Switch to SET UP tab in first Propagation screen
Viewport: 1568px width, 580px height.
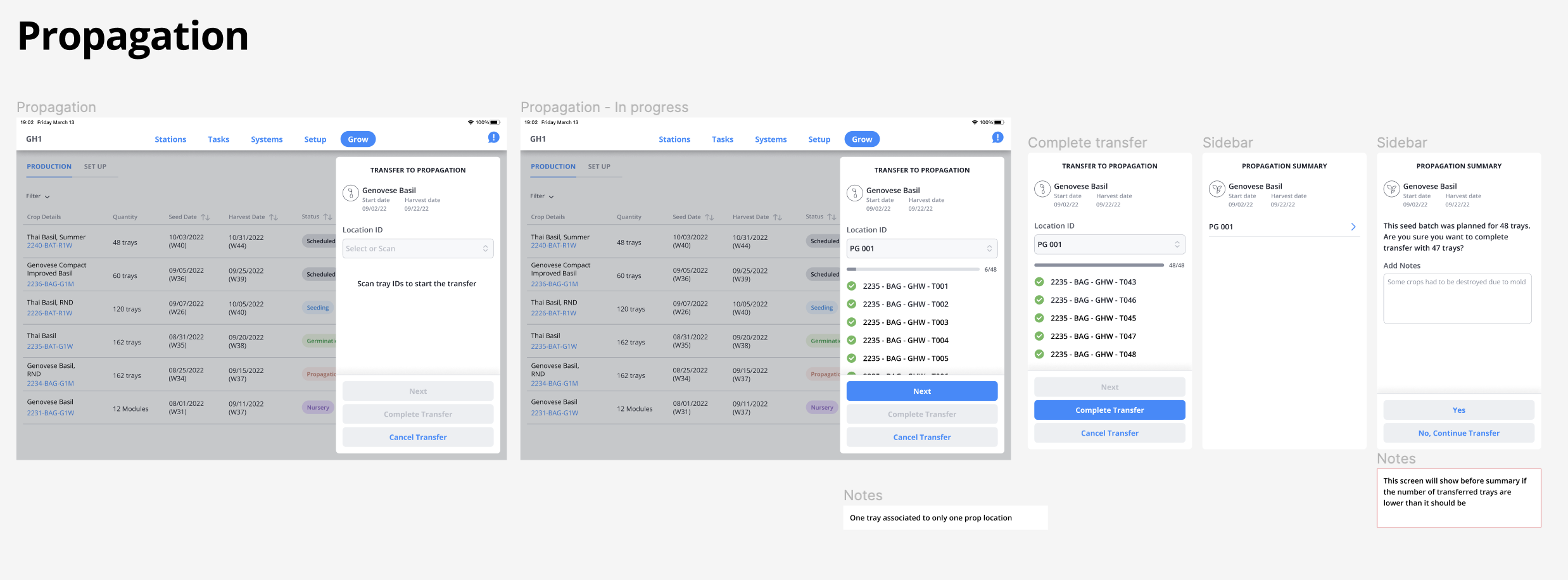tap(95, 167)
